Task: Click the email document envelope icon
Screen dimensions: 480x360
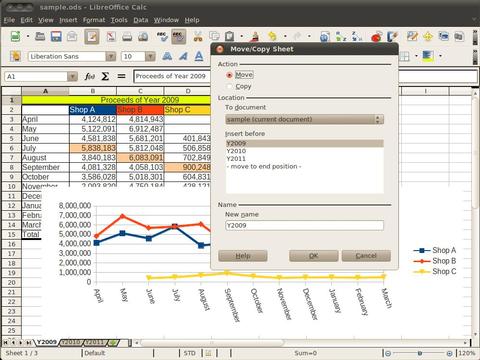Action: pyautogui.click(x=72, y=36)
